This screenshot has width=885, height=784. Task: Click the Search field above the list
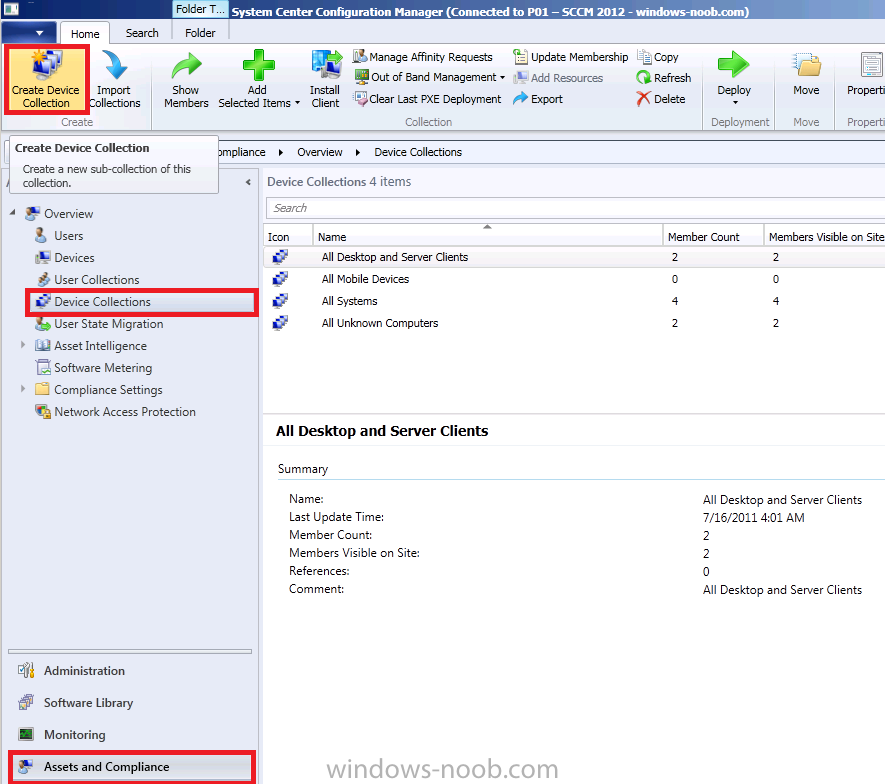pos(575,208)
